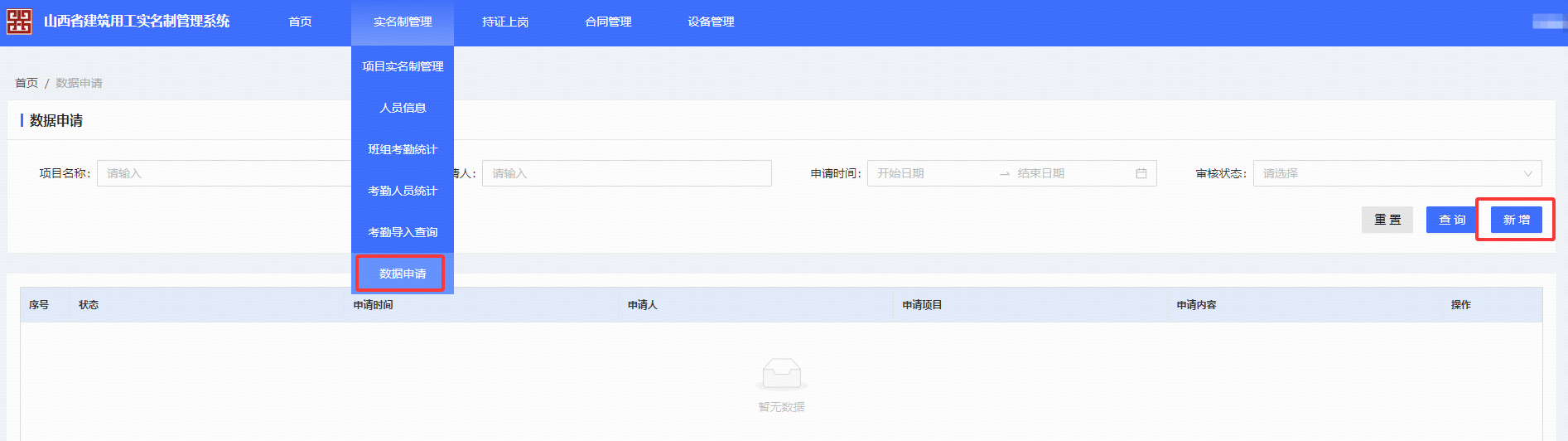1568x441 pixels.
Task: Expand the 审核状态 dropdown arrow
Action: (x=1528, y=173)
